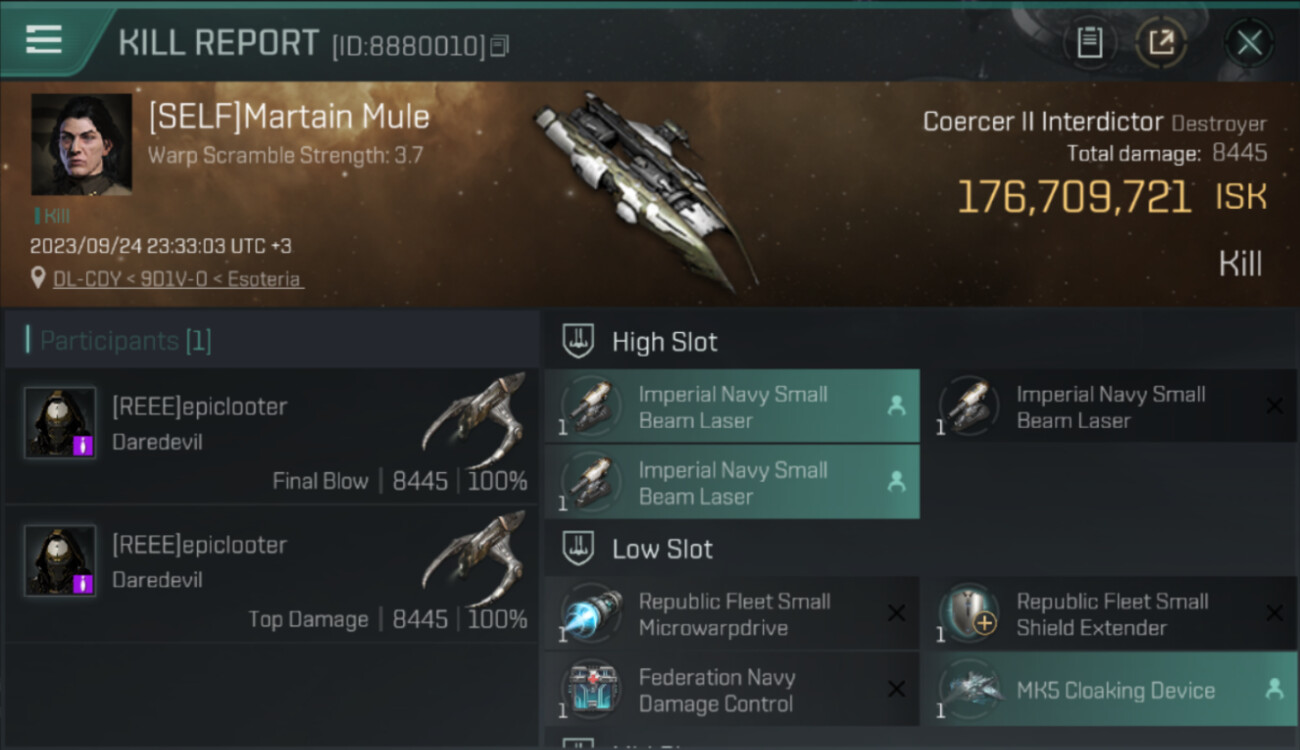Toggle the X on Republic Fleet Small Shield Extender
This screenshot has width=1300, height=750.
click(x=1274, y=614)
